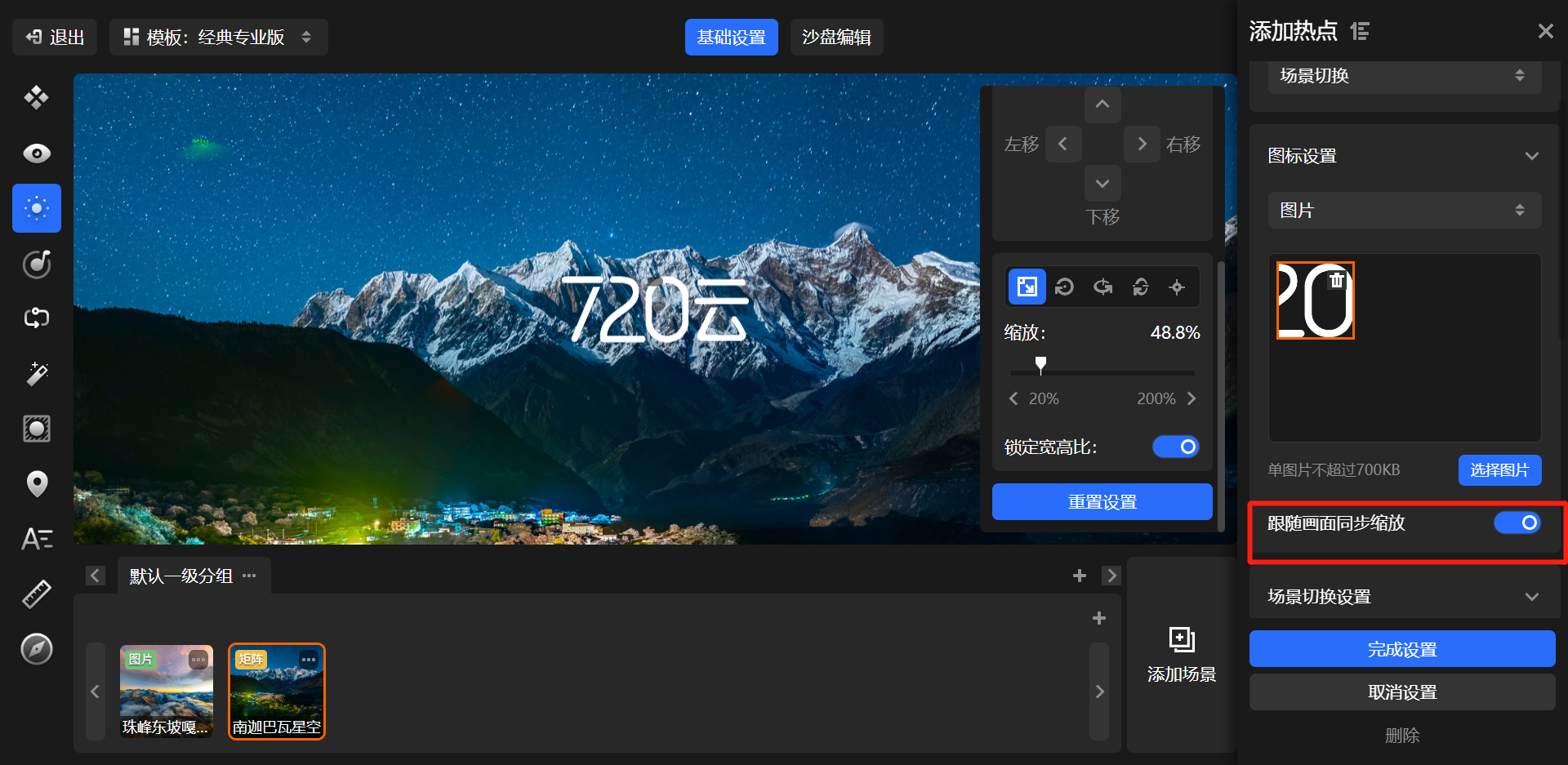Click the 缩放 slider handle
Screen dimensions: 1568x765
(x=1040, y=364)
